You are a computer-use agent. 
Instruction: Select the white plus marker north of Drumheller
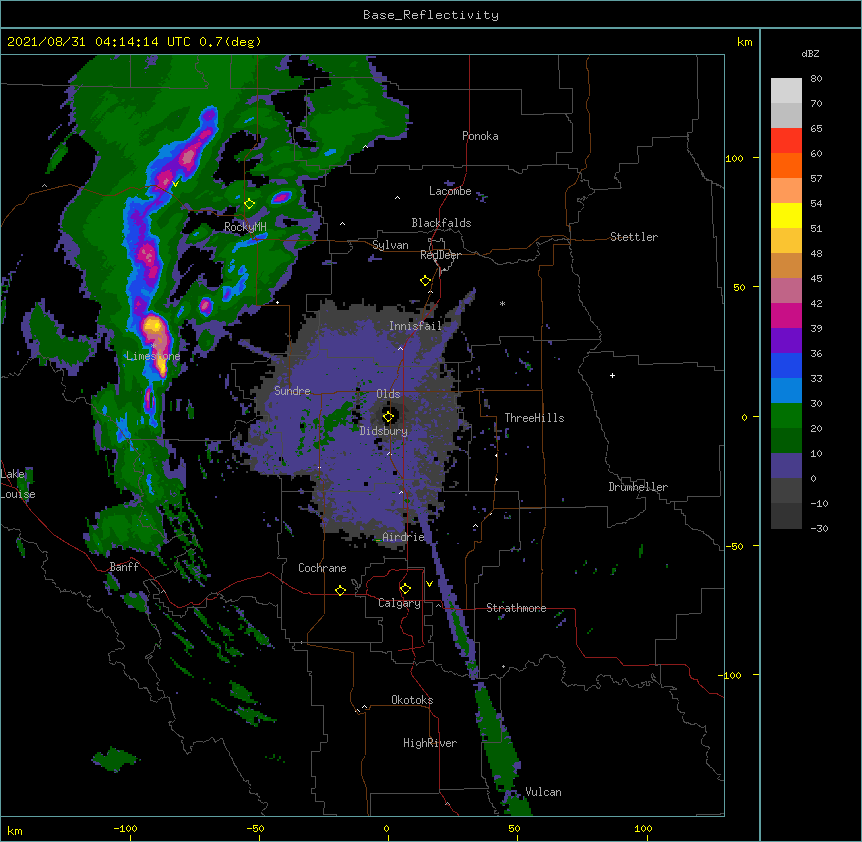(612, 375)
